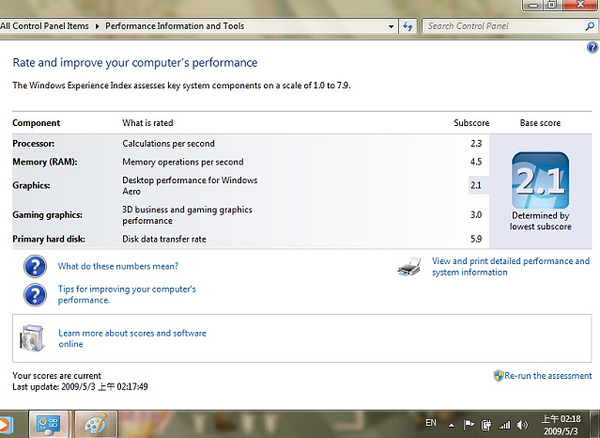The width and height of the screenshot is (600, 438).
Task: Expand the arrow after All Control Panel Items
Action: tap(97, 26)
